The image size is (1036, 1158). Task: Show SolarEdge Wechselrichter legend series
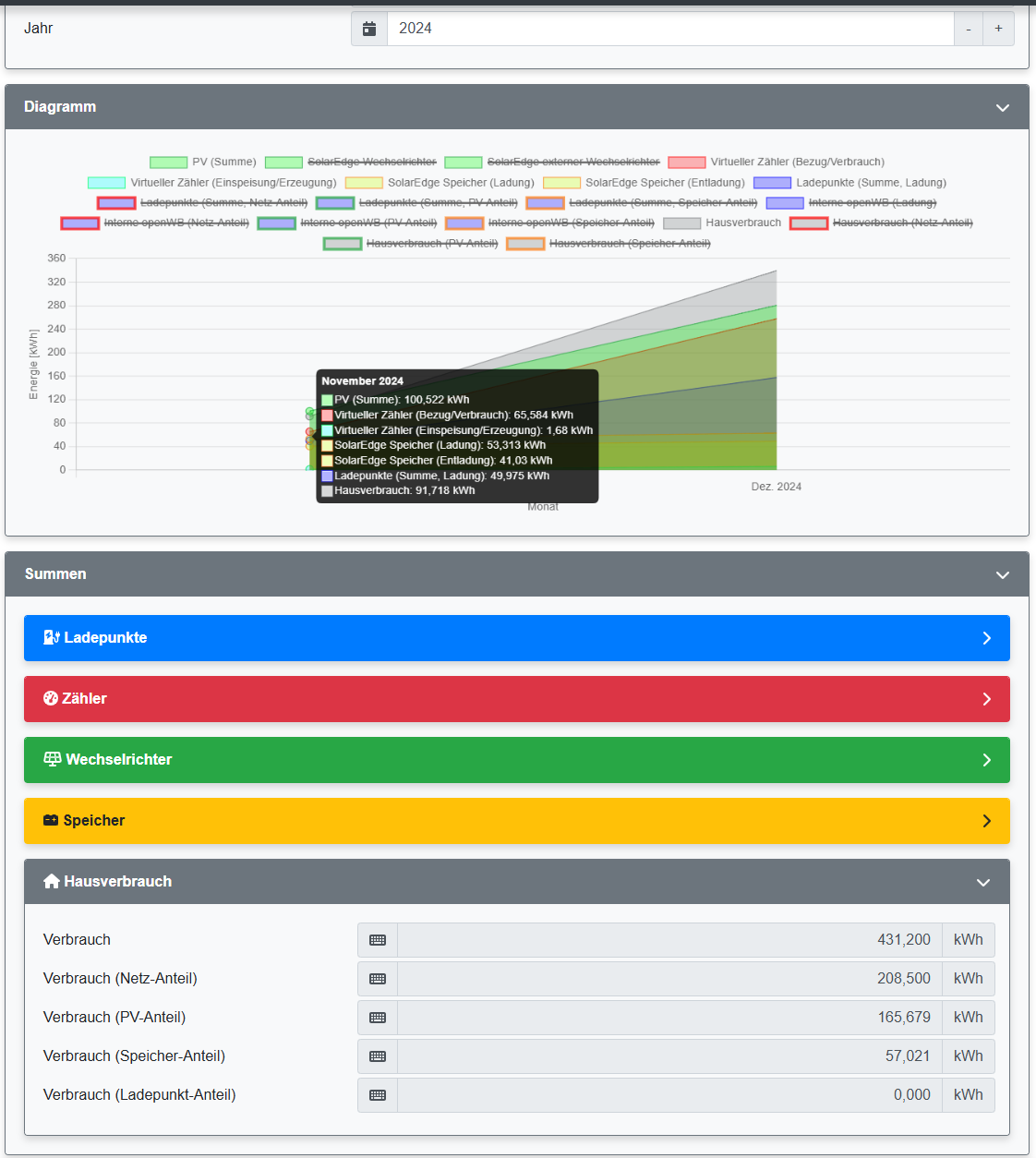point(351,163)
